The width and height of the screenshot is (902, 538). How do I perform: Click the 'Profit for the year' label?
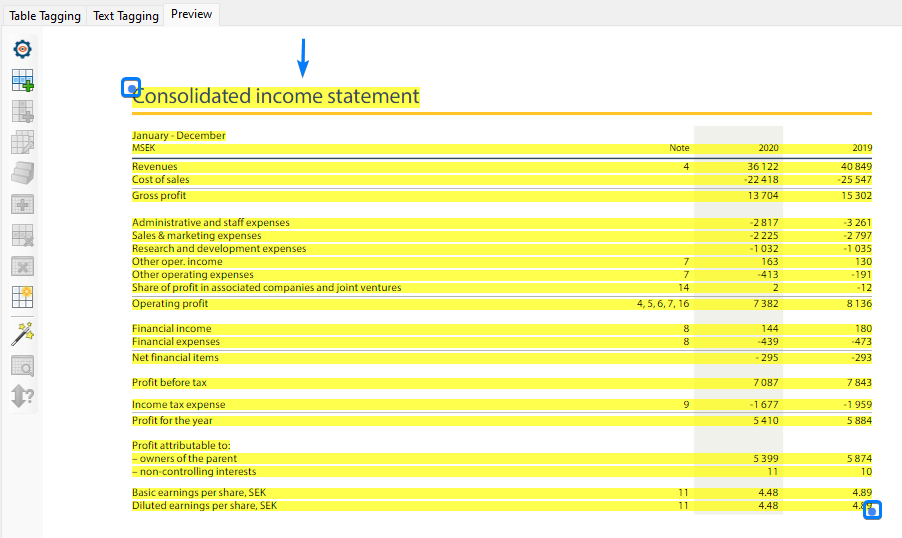172,421
